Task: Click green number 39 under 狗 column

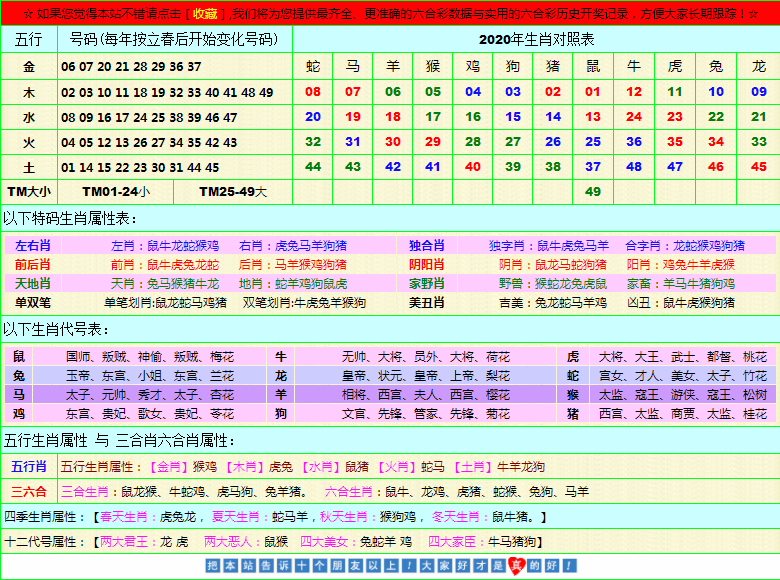Action: [513, 167]
